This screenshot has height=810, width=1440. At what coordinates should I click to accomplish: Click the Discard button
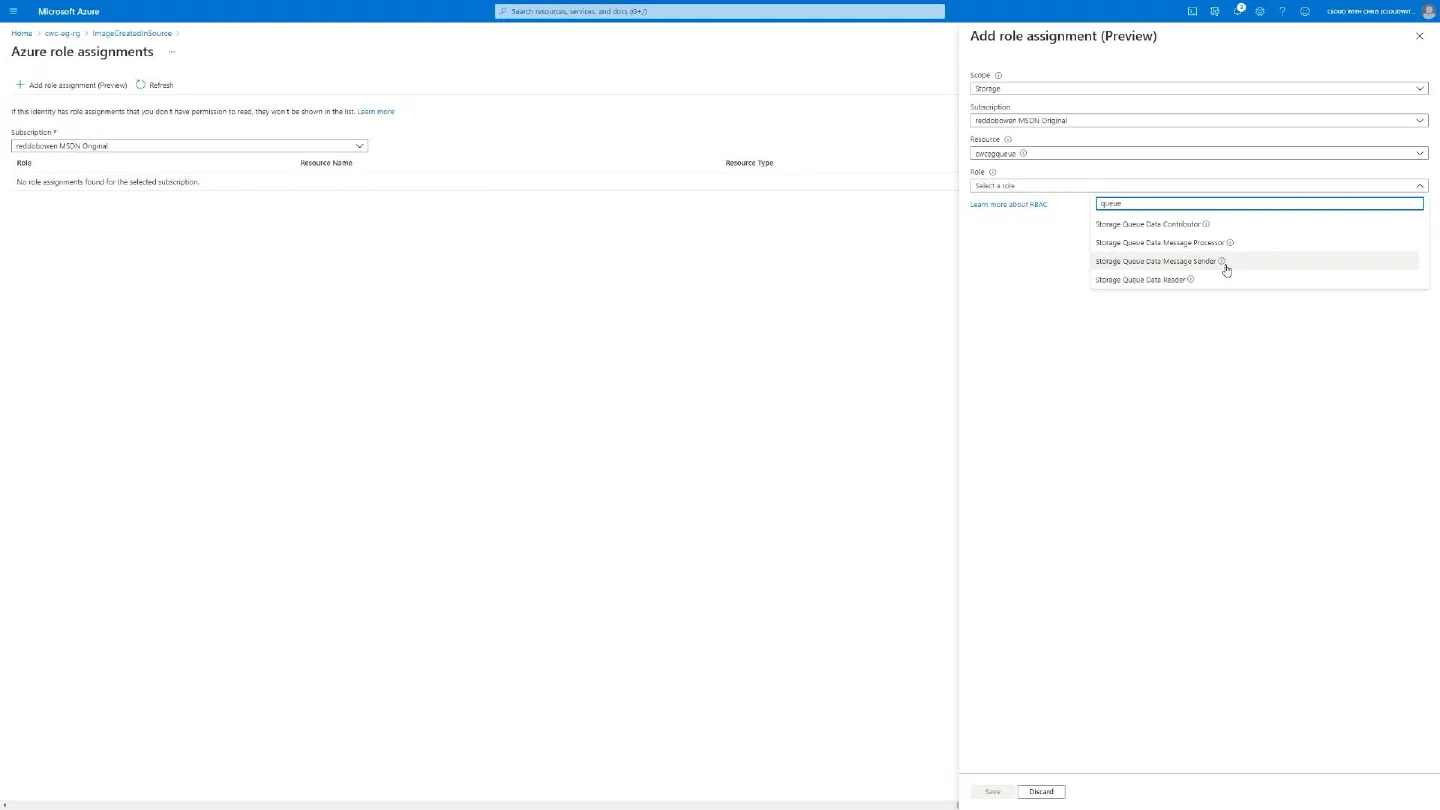coord(1041,791)
